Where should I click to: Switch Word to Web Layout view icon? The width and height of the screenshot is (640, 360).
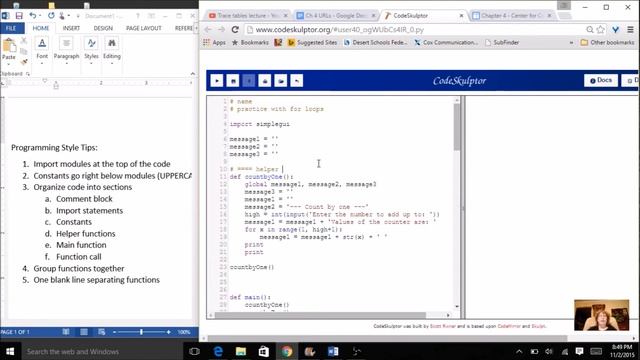tap(102, 332)
